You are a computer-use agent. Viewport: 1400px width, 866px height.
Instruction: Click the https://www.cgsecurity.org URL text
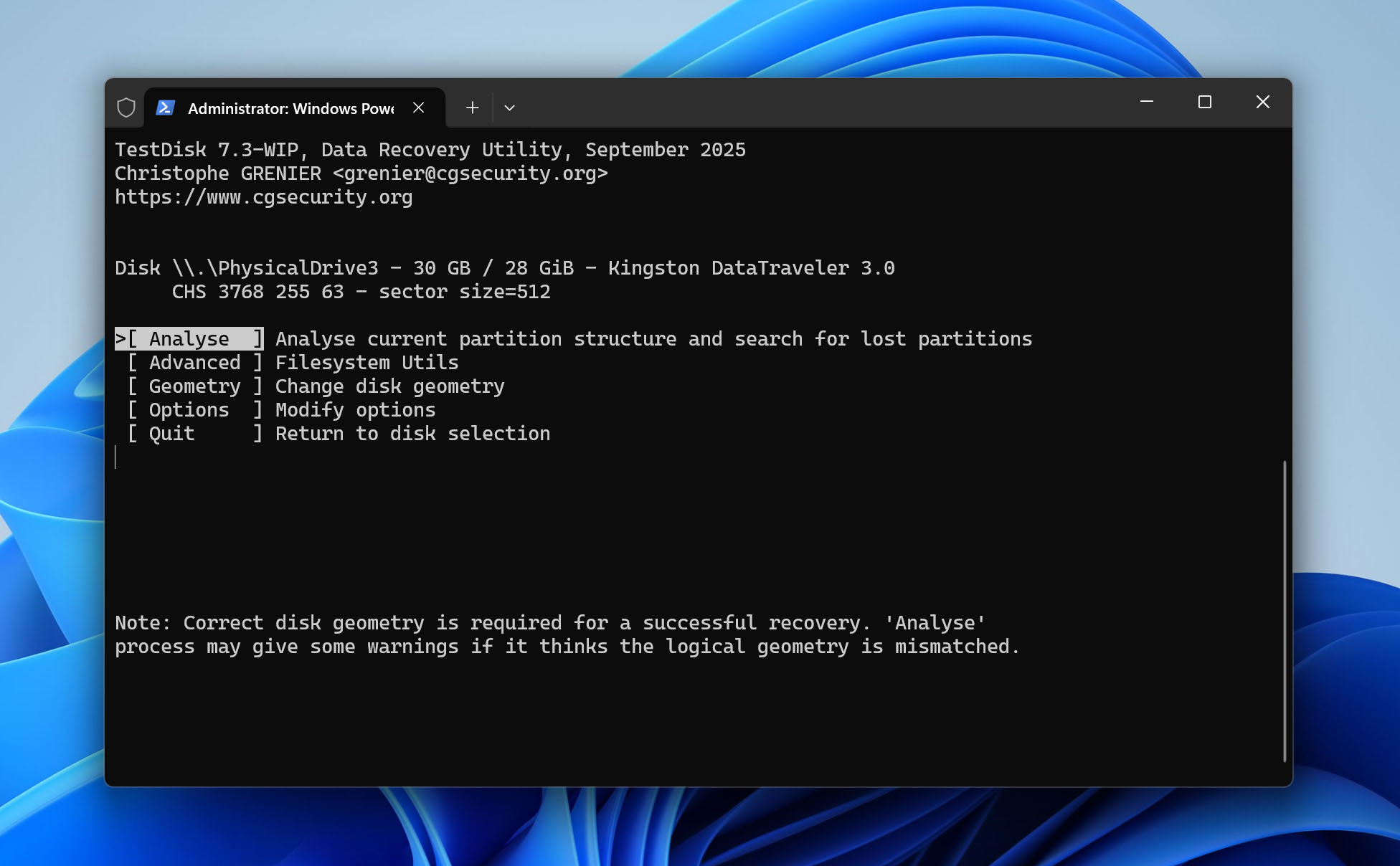pos(264,196)
